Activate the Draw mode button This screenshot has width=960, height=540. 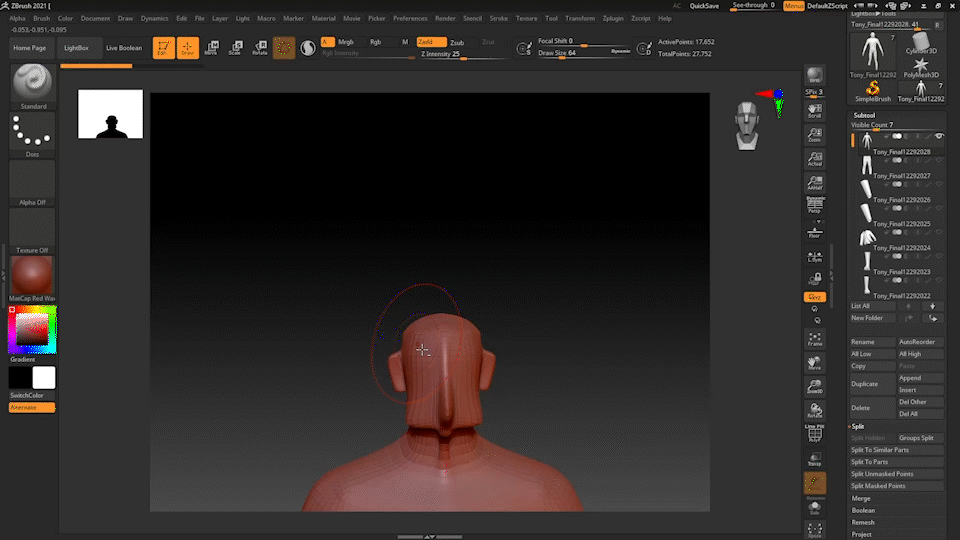[188, 48]
